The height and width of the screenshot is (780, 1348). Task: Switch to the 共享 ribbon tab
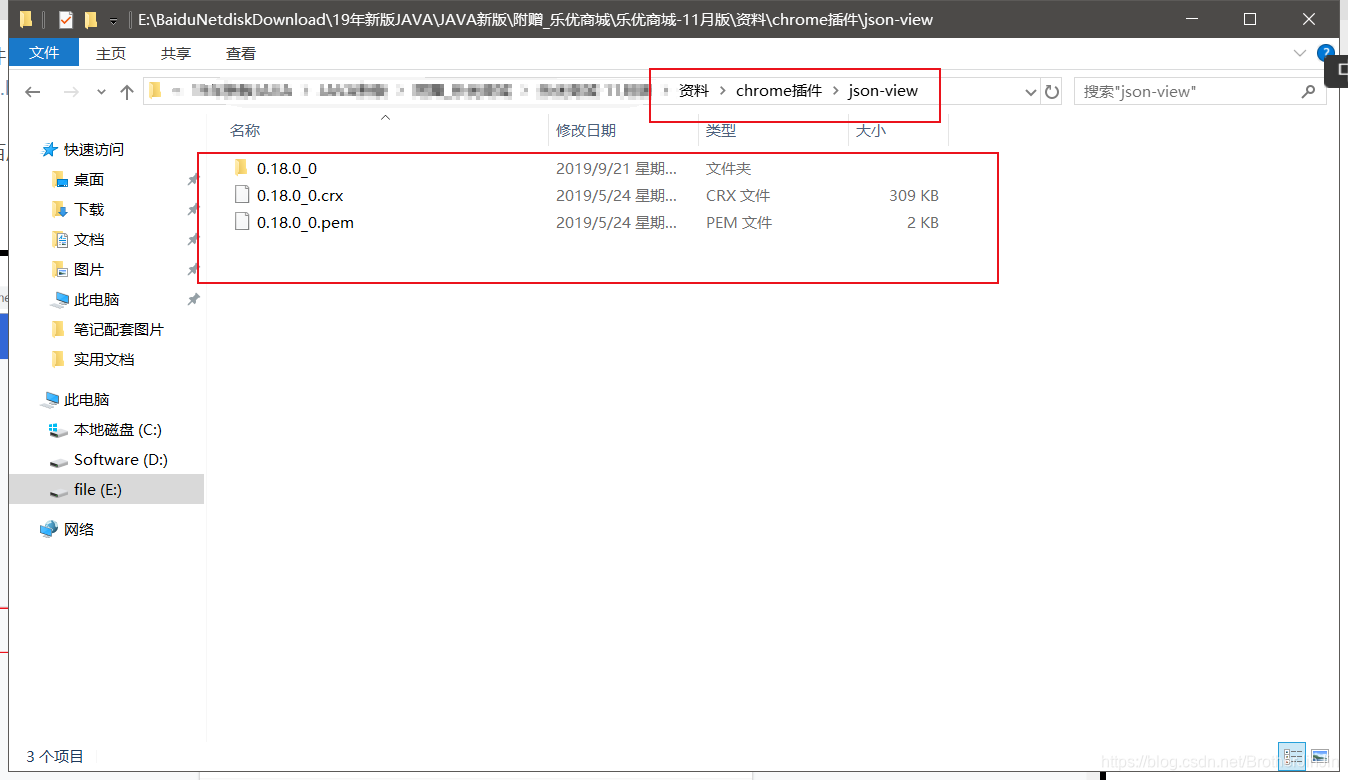click(x=176, y=53)
